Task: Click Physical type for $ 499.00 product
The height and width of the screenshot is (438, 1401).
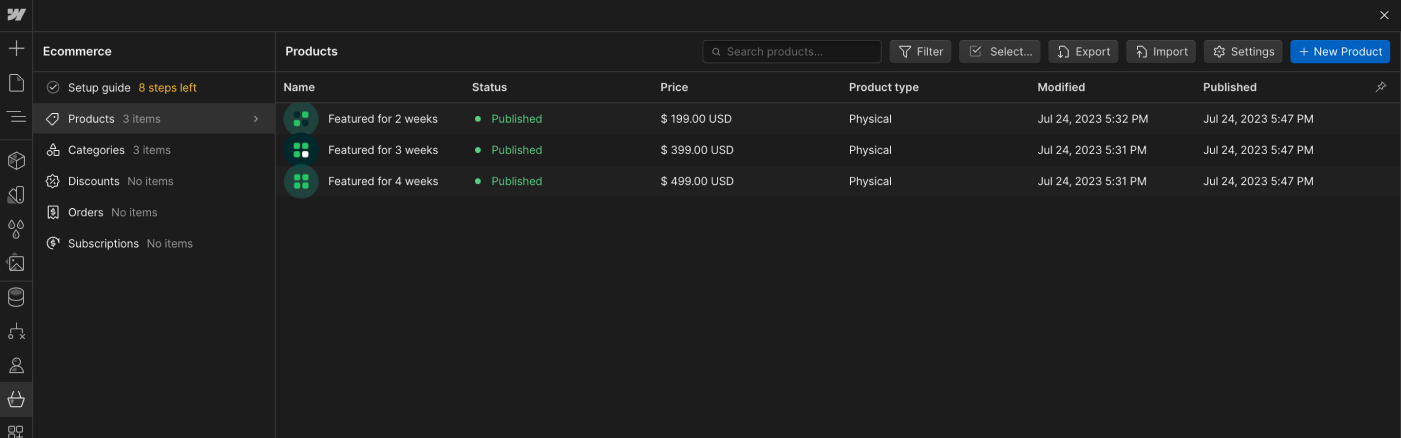Action: (870, 181)
